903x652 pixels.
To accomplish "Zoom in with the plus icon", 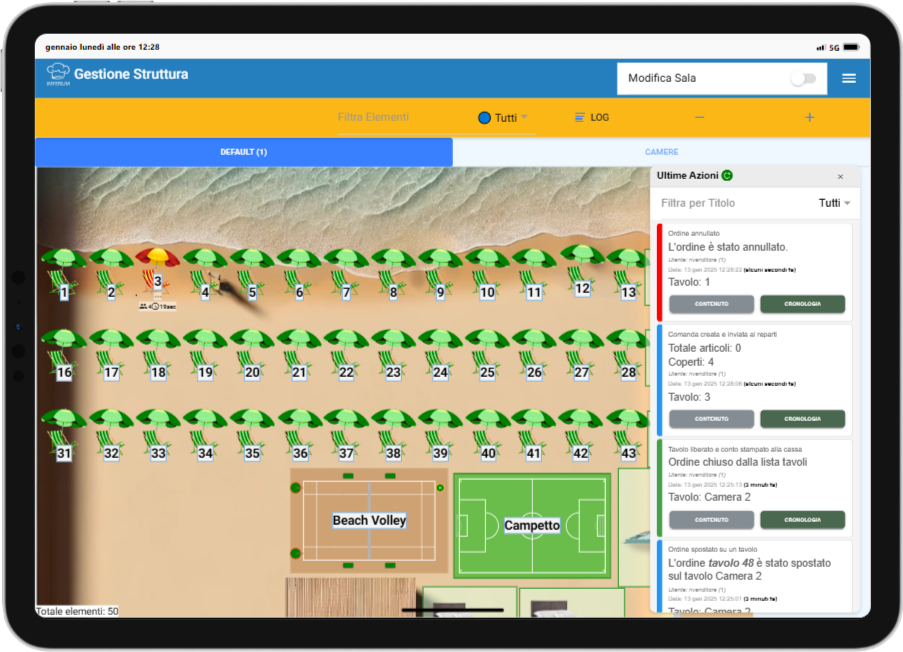I will [x=809, y=117].
